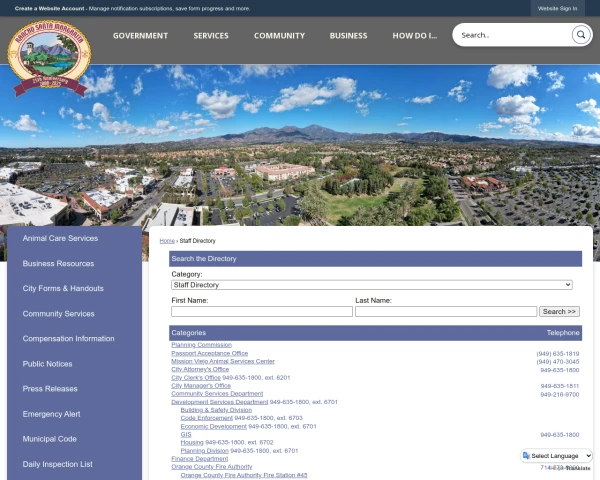Click the Last Name input field
Image resolution: width=600 pixels, height=480 pixels.
click(445, 312)
